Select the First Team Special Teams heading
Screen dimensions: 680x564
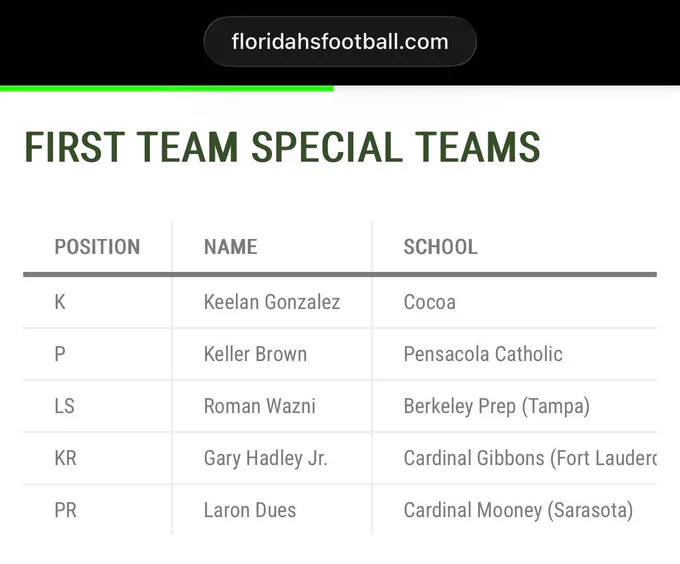click(x=282, y=147)
